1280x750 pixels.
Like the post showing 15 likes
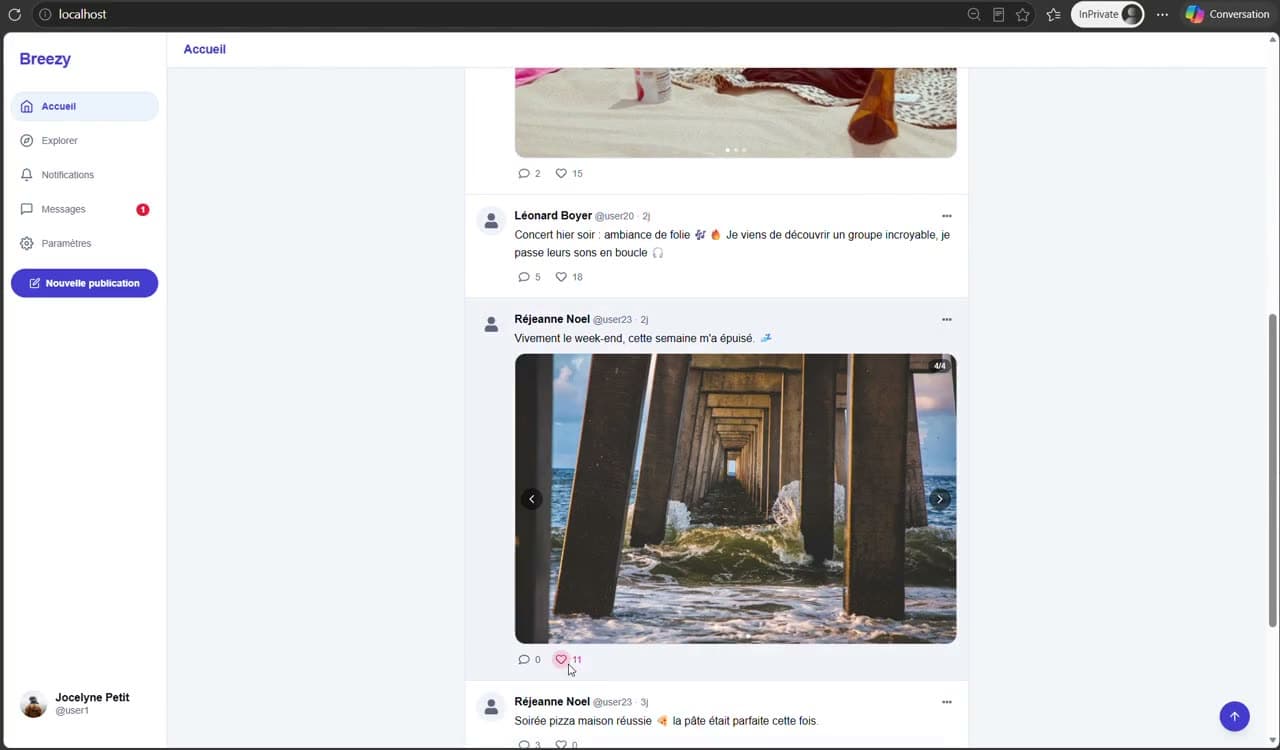coord(569,173)
